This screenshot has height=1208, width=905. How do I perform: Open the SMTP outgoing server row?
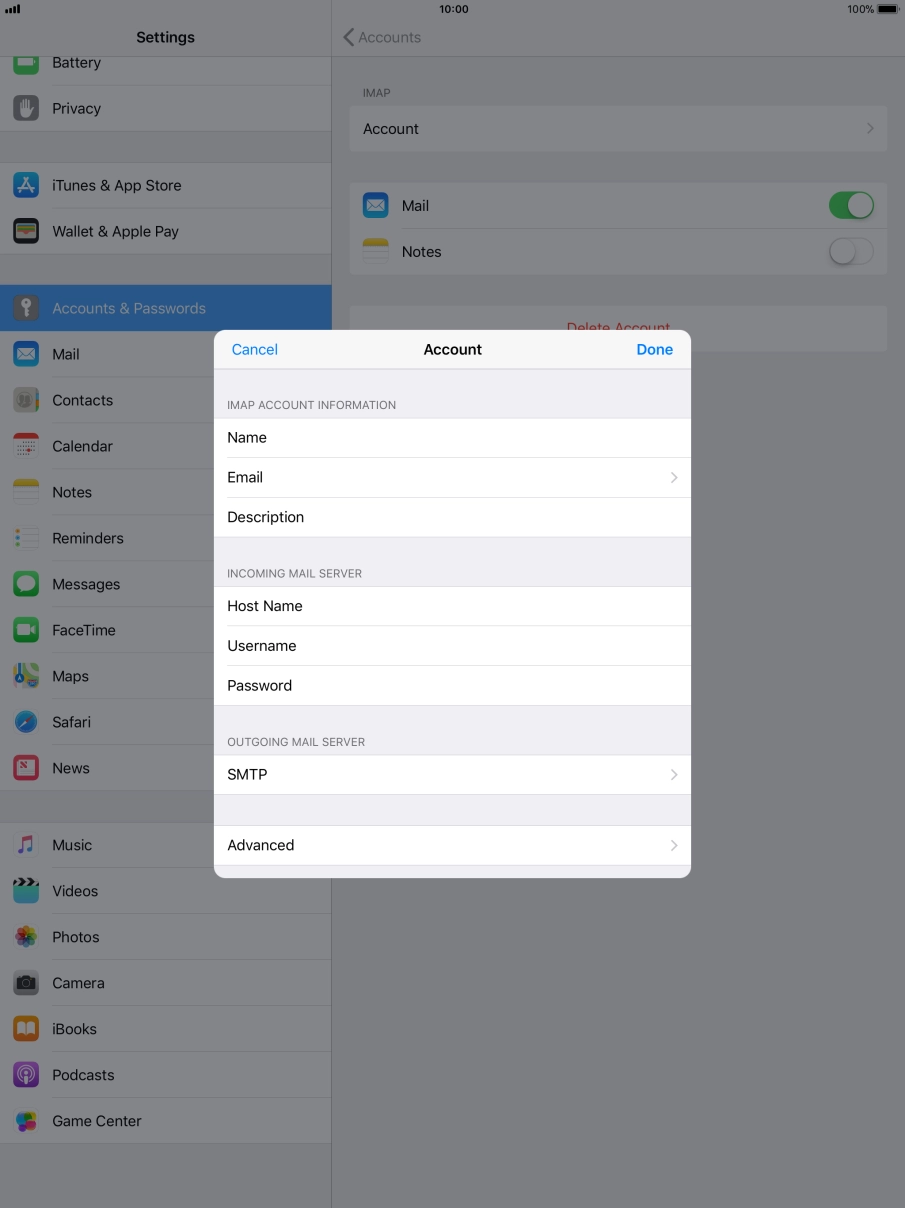(452, 775)
